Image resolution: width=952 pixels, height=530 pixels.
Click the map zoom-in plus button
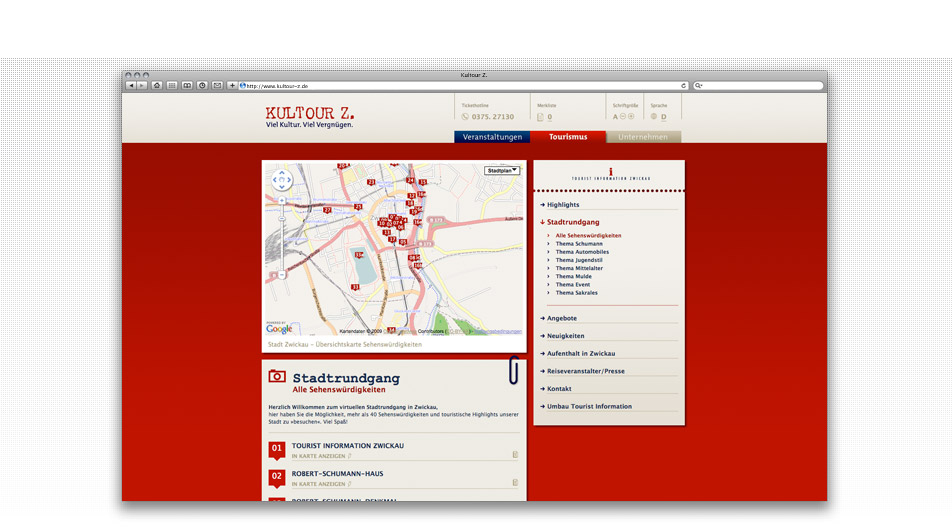pos(282,201)
